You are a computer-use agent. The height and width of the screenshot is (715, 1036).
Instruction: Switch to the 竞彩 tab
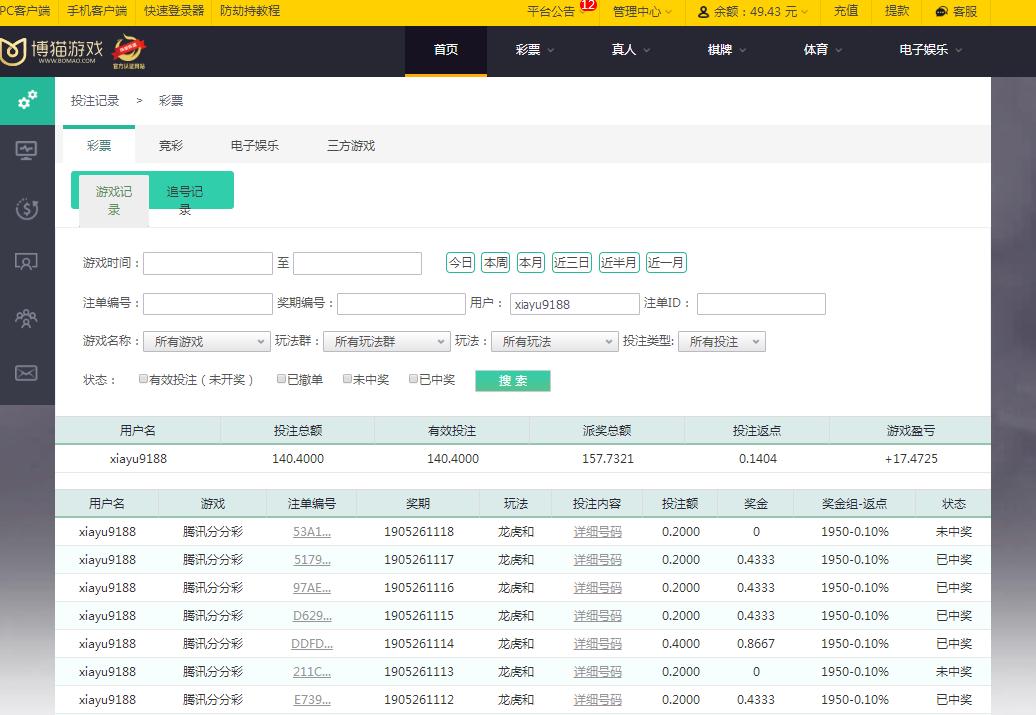click(x=170, y=145)
